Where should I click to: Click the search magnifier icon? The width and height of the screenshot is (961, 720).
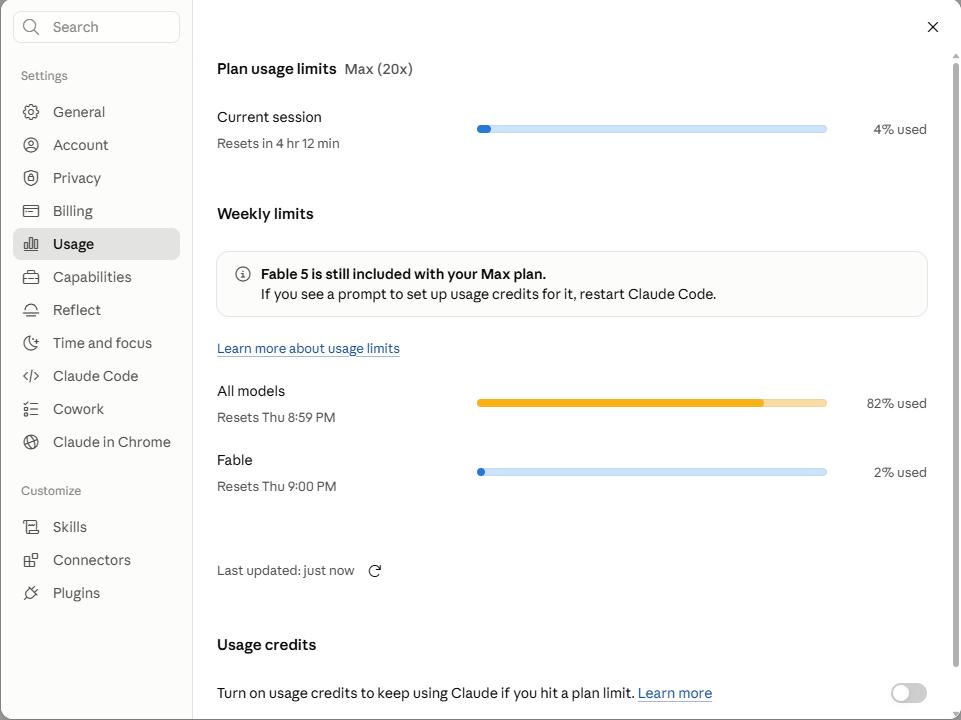click(31, 27)
